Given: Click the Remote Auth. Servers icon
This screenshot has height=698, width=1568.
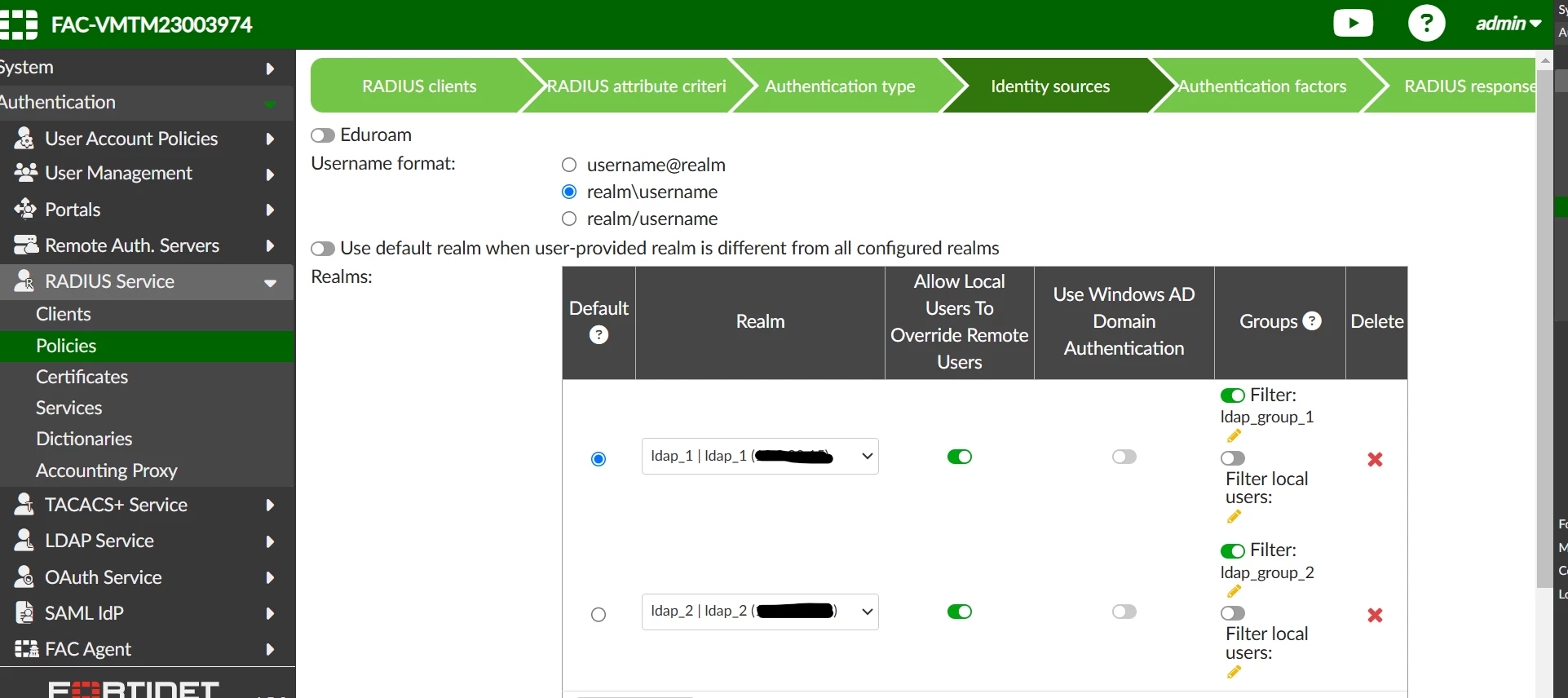Looking at the screenshot, I should click(25, 245).
